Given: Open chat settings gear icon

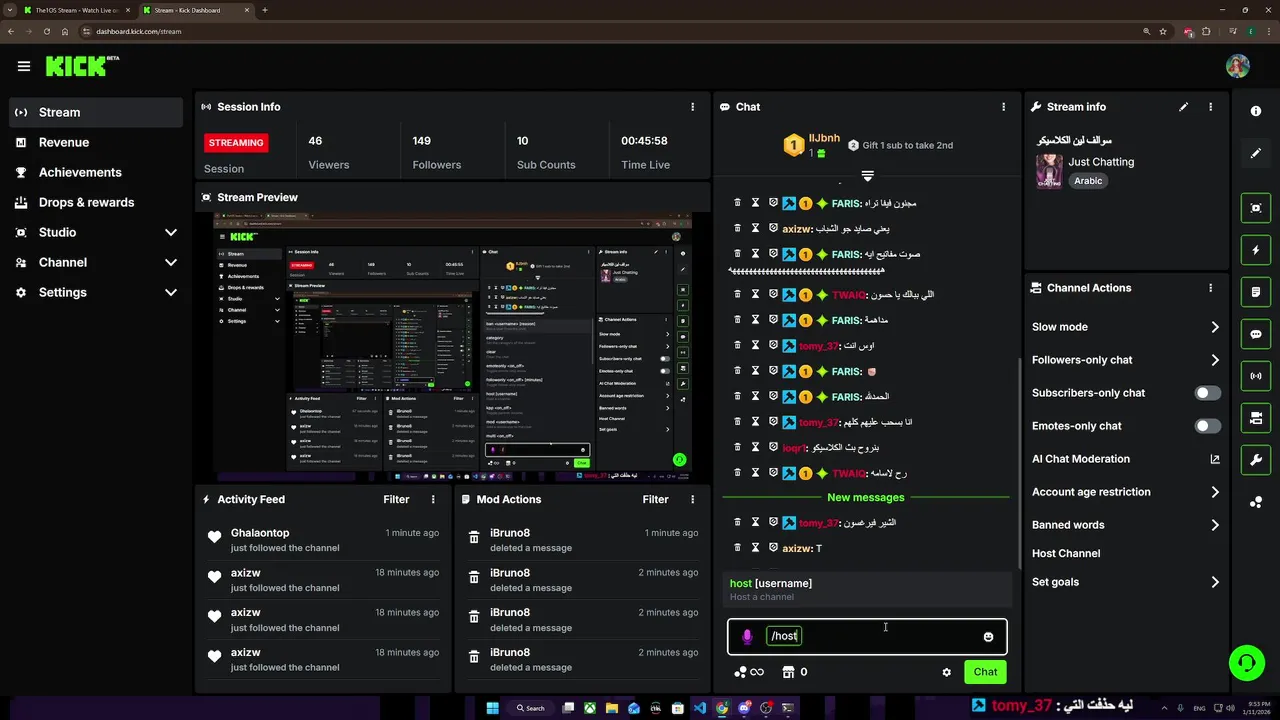Looking at the screenshot, I should (947, 672).
